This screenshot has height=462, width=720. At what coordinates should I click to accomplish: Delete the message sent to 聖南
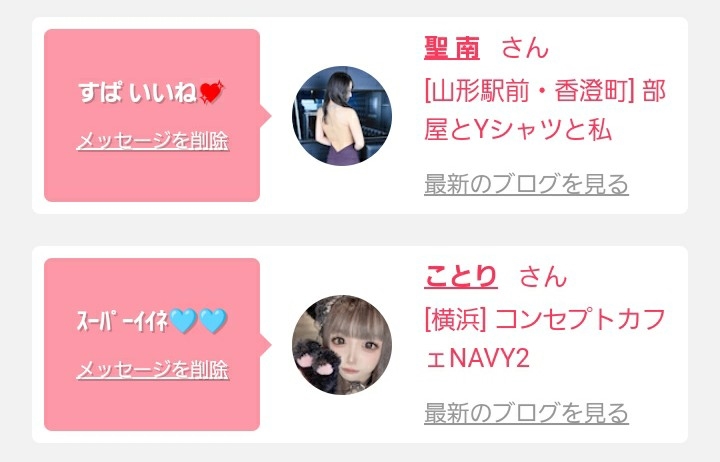pyautogui.click(x=152, y=141)
